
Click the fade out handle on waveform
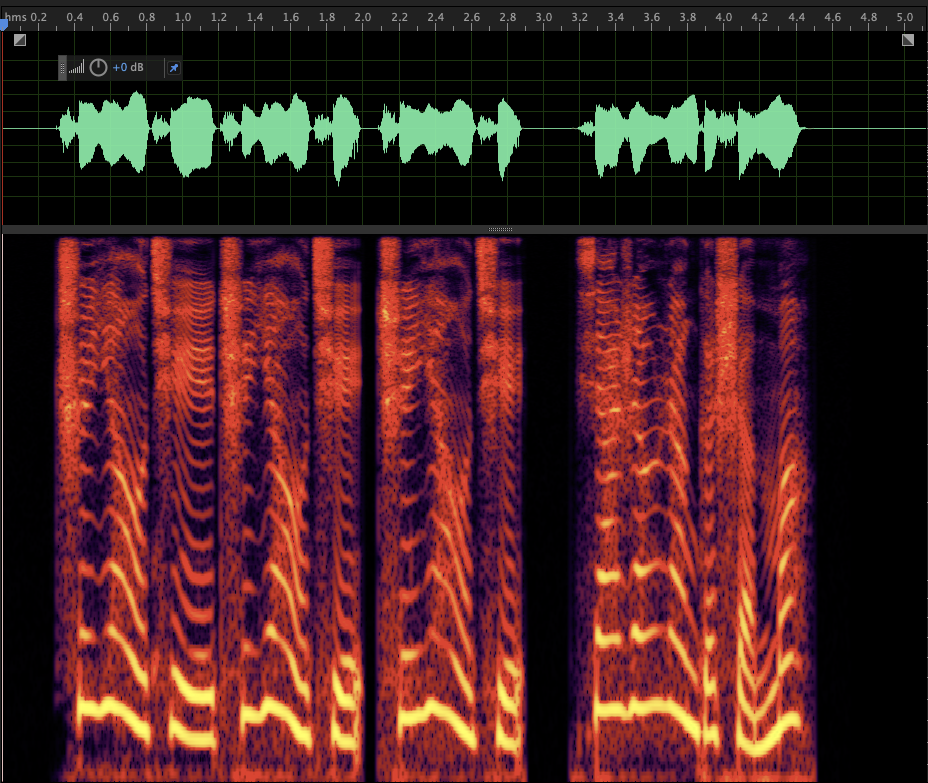click(x=908, y=40)
